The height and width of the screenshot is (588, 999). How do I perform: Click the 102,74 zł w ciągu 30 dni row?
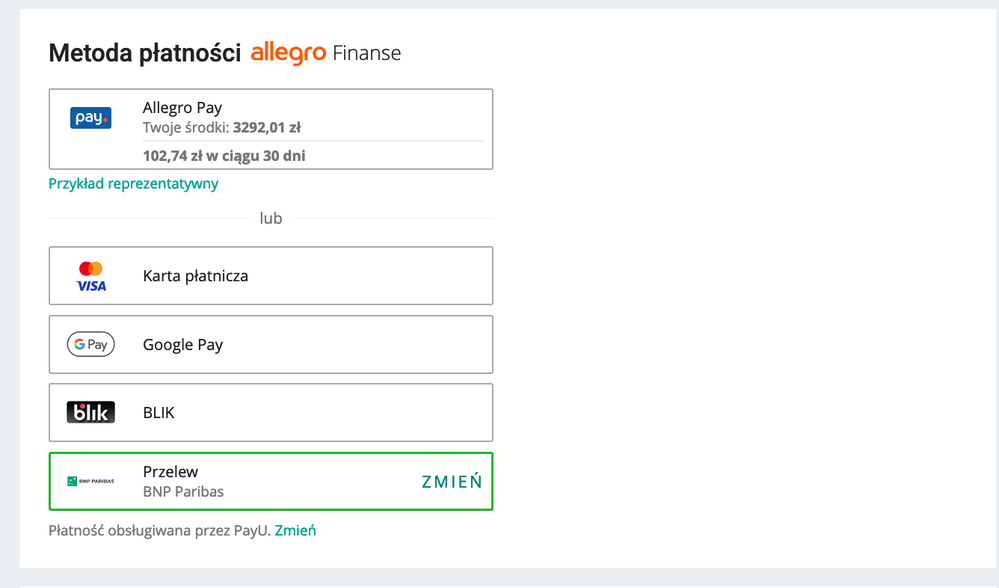224,155
